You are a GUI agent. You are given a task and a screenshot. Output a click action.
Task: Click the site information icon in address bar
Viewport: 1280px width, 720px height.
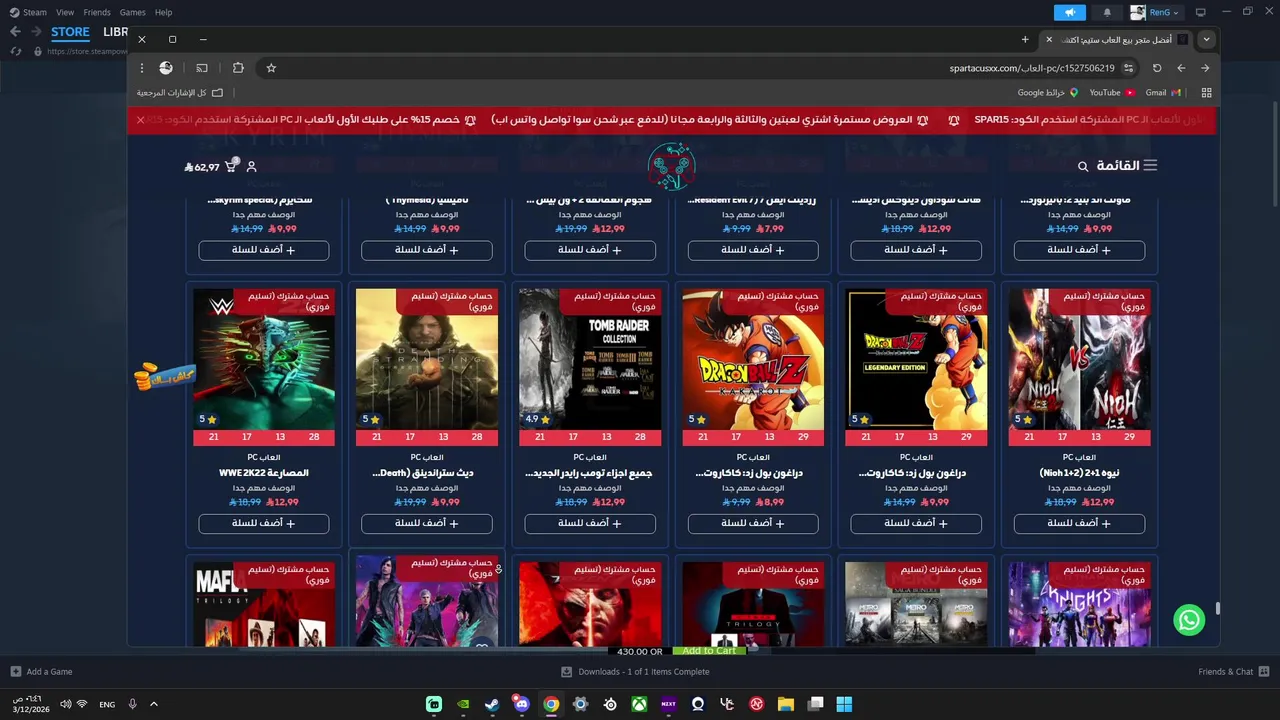[1128, 68]
